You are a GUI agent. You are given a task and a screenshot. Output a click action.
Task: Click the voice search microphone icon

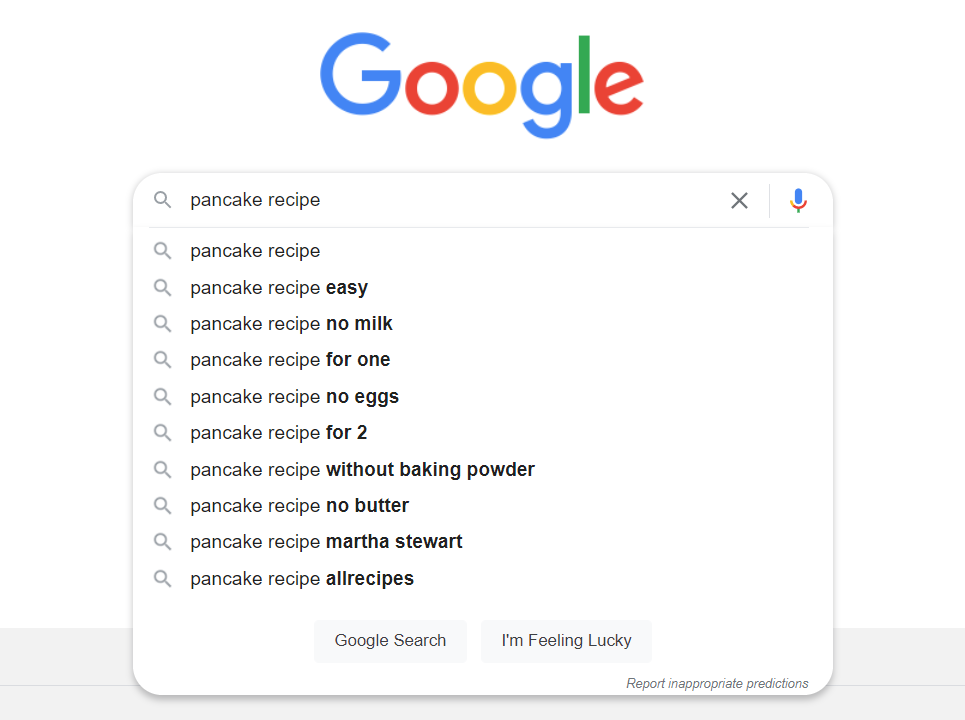pos(798,200)
